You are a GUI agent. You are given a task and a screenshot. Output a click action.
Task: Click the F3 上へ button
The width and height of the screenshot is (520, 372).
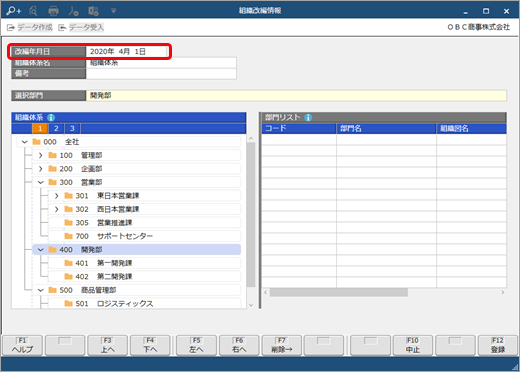pos(108,345)
